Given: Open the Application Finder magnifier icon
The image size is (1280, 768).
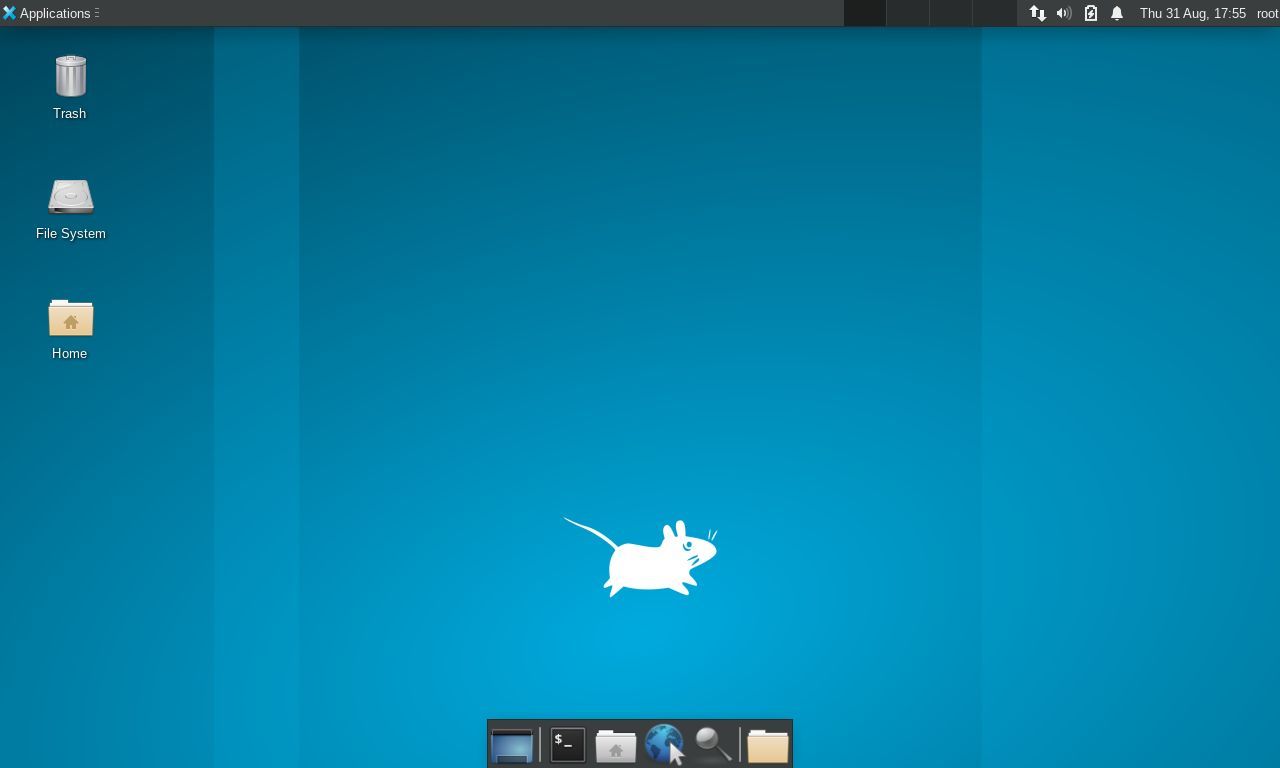Looking at the screenshot, I should pos(713,744).
